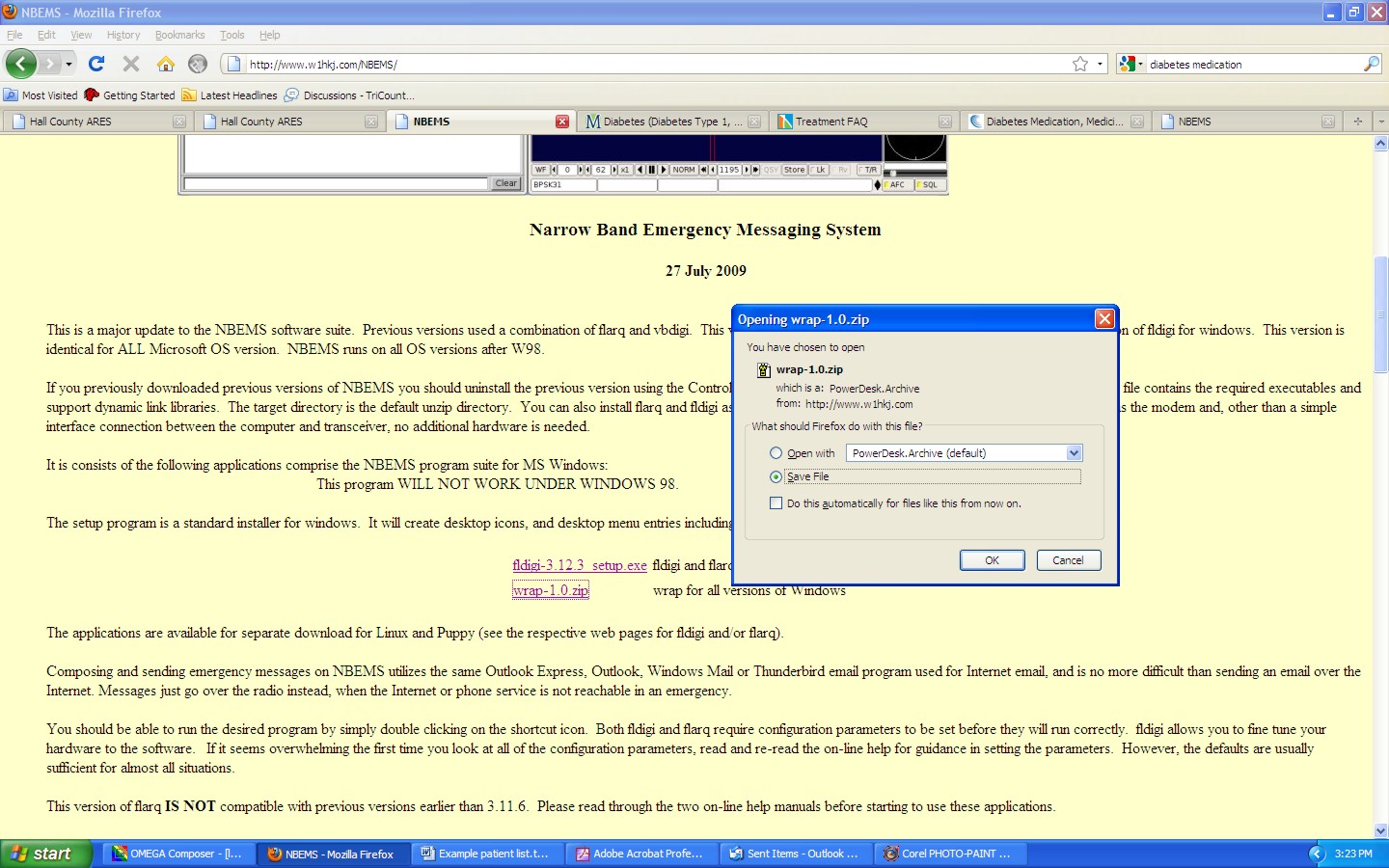Click the search magnifier icon
The width and height of the screenshot is (1389, 868).
click(x=1372, y=64)
